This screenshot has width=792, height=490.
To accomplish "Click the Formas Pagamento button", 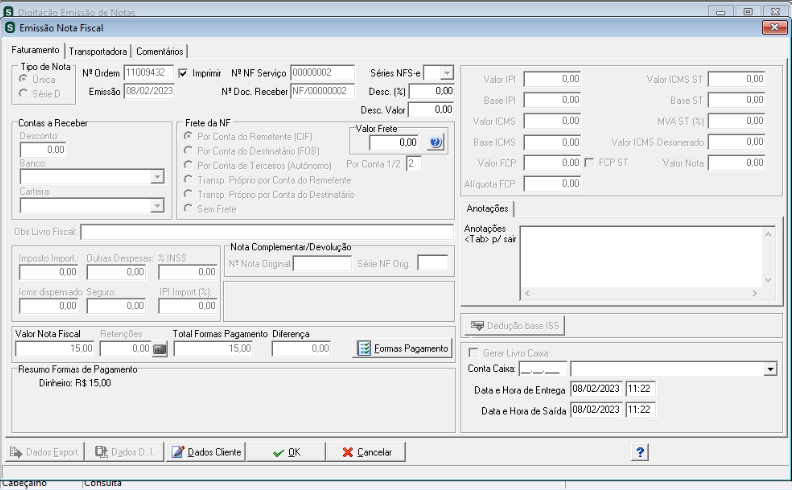I will point(402,349).
